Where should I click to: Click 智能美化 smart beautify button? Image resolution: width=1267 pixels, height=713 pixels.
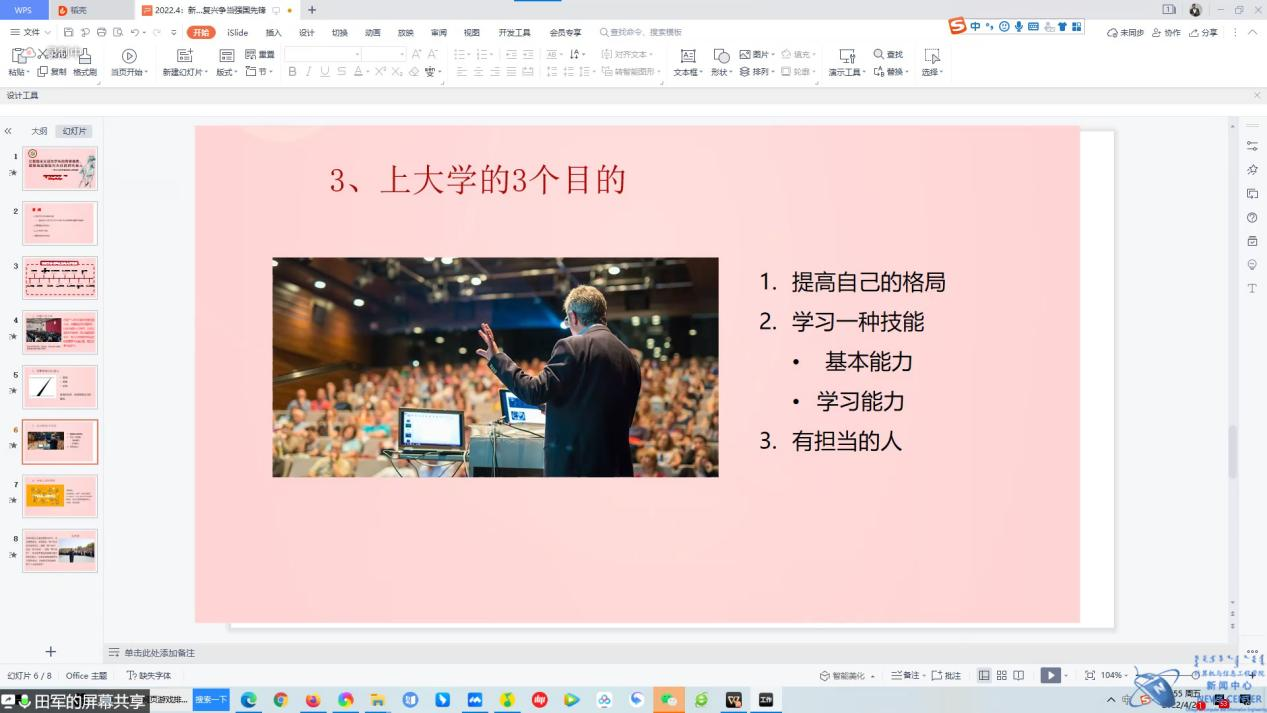[847, 676]
